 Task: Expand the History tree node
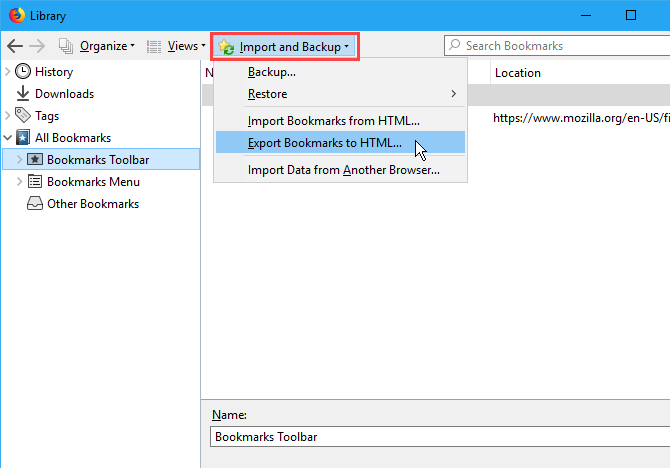[7, 71]
